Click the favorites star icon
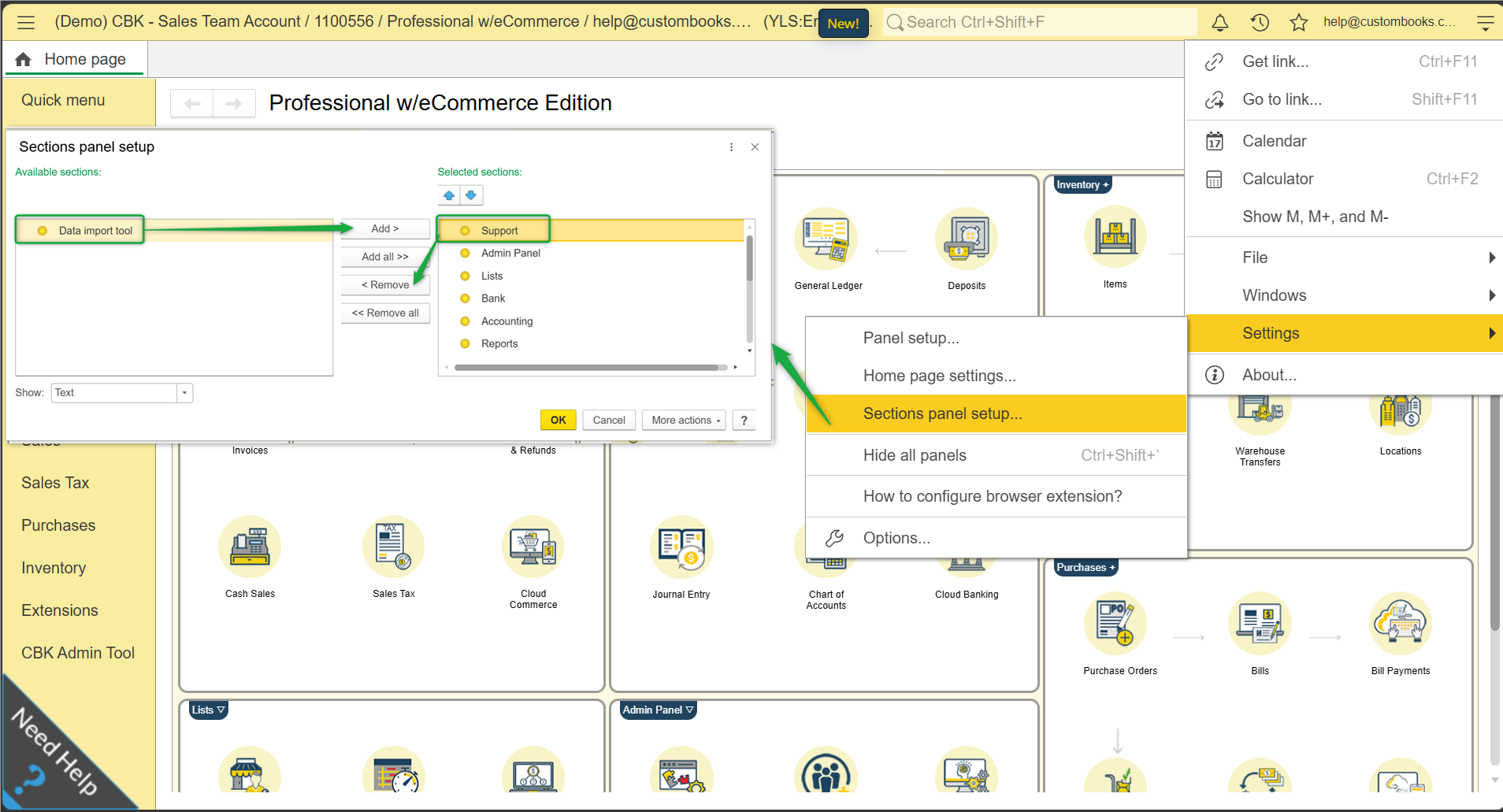This screenshot has width=1503, height=812. [1299, 22]
